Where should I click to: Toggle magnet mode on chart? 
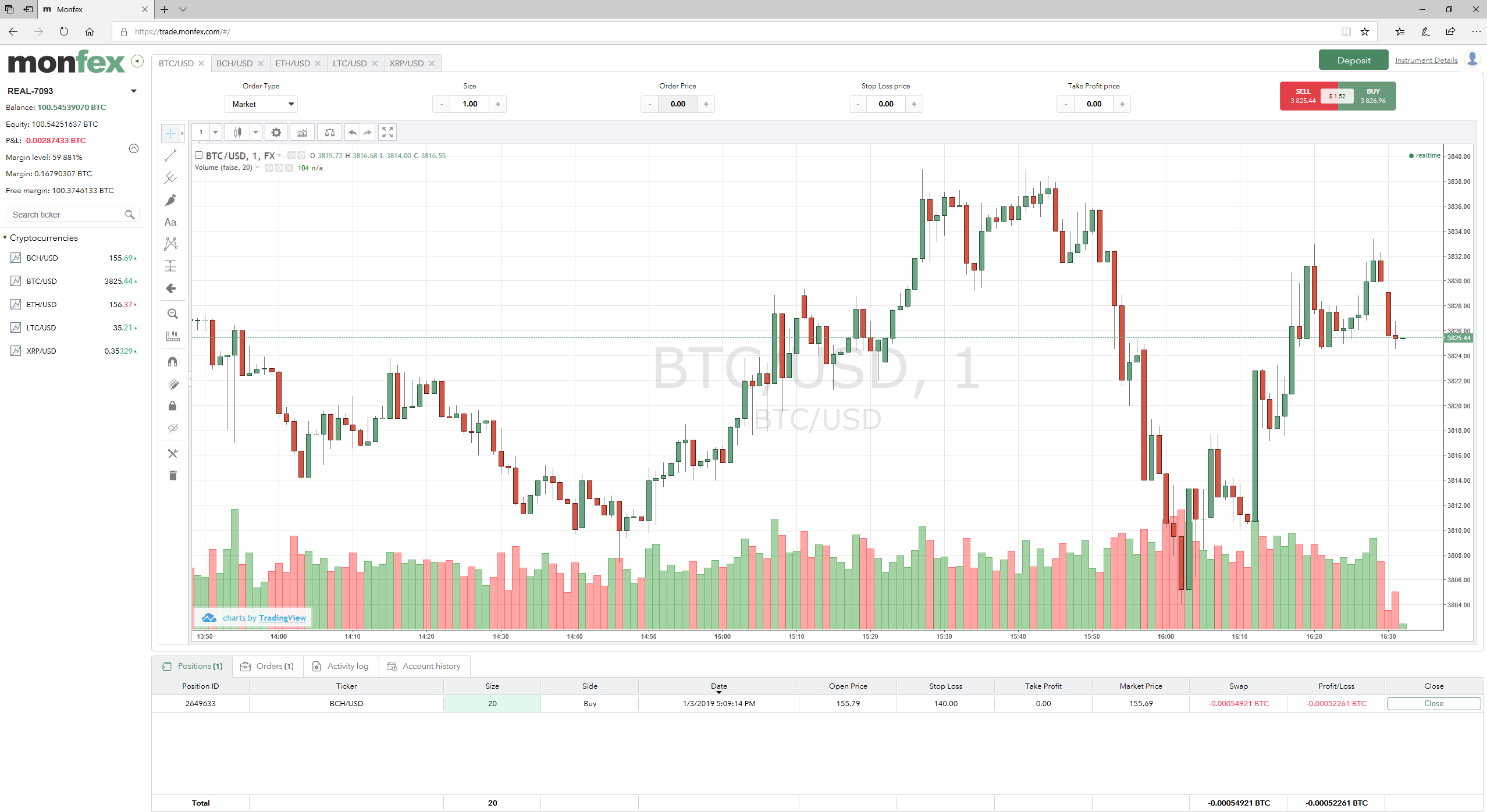click(172, 362)
